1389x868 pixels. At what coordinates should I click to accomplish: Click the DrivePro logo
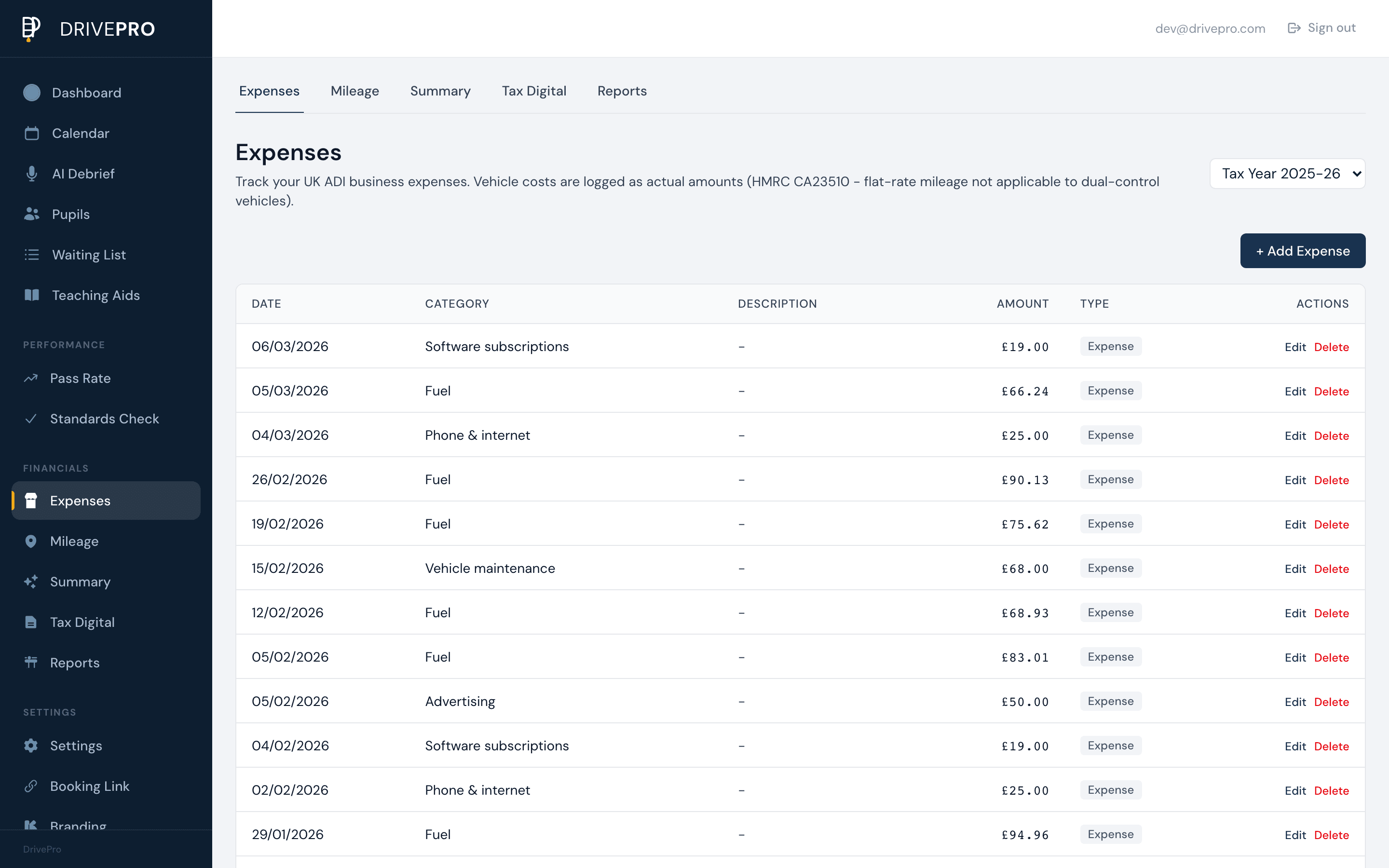coord(86,28)
